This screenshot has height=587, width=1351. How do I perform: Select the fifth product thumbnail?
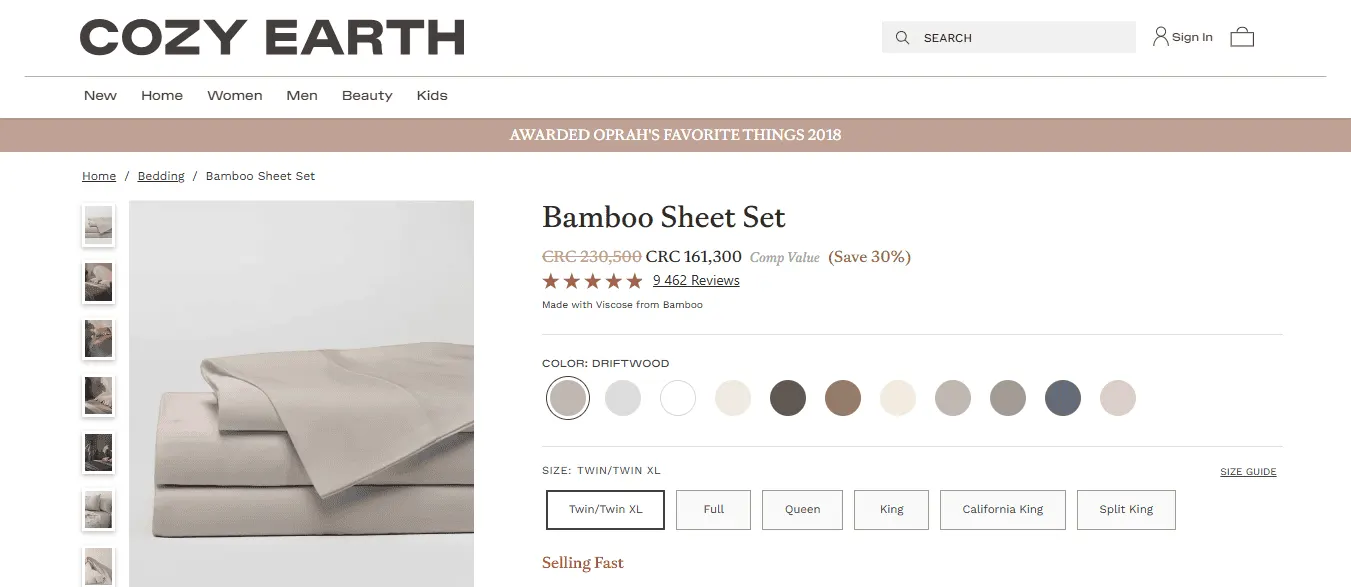tap(99, 453)
